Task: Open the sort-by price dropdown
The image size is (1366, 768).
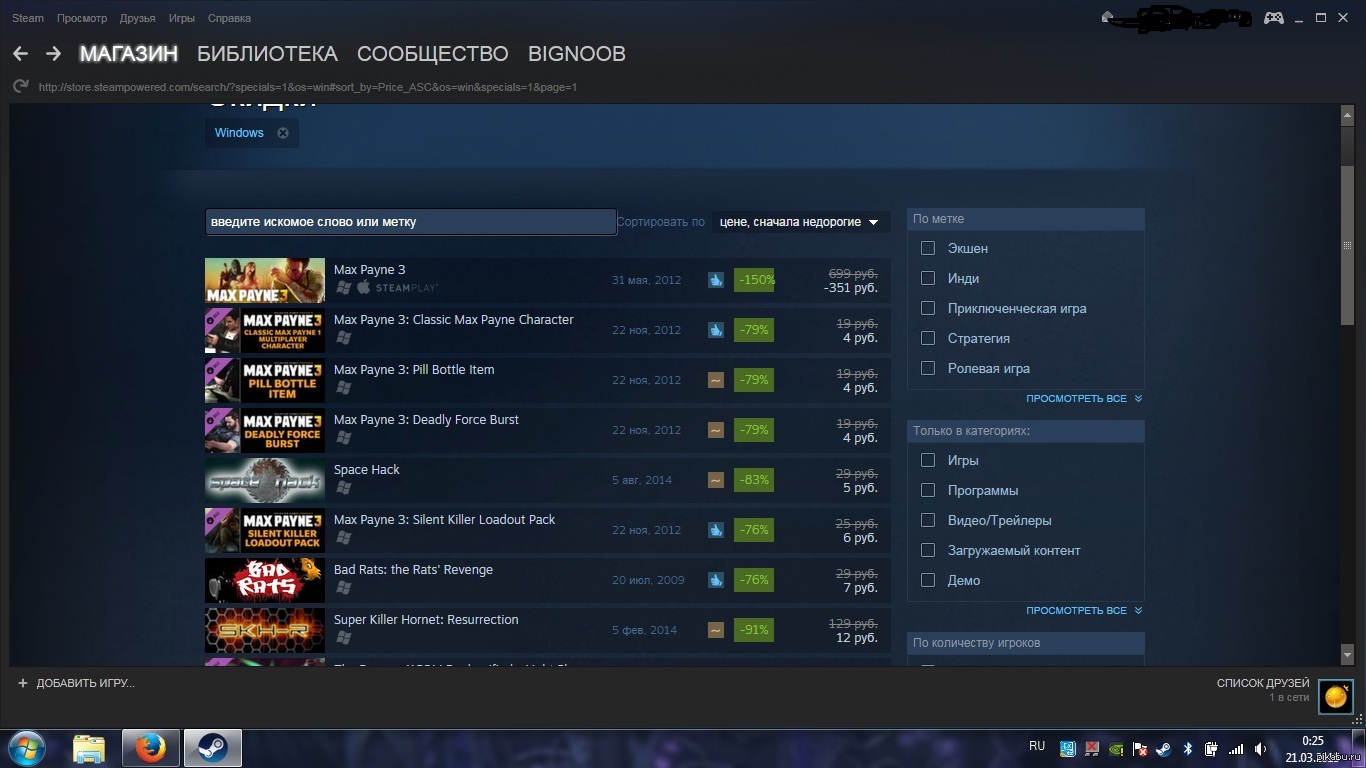Action: pos(800,222)
